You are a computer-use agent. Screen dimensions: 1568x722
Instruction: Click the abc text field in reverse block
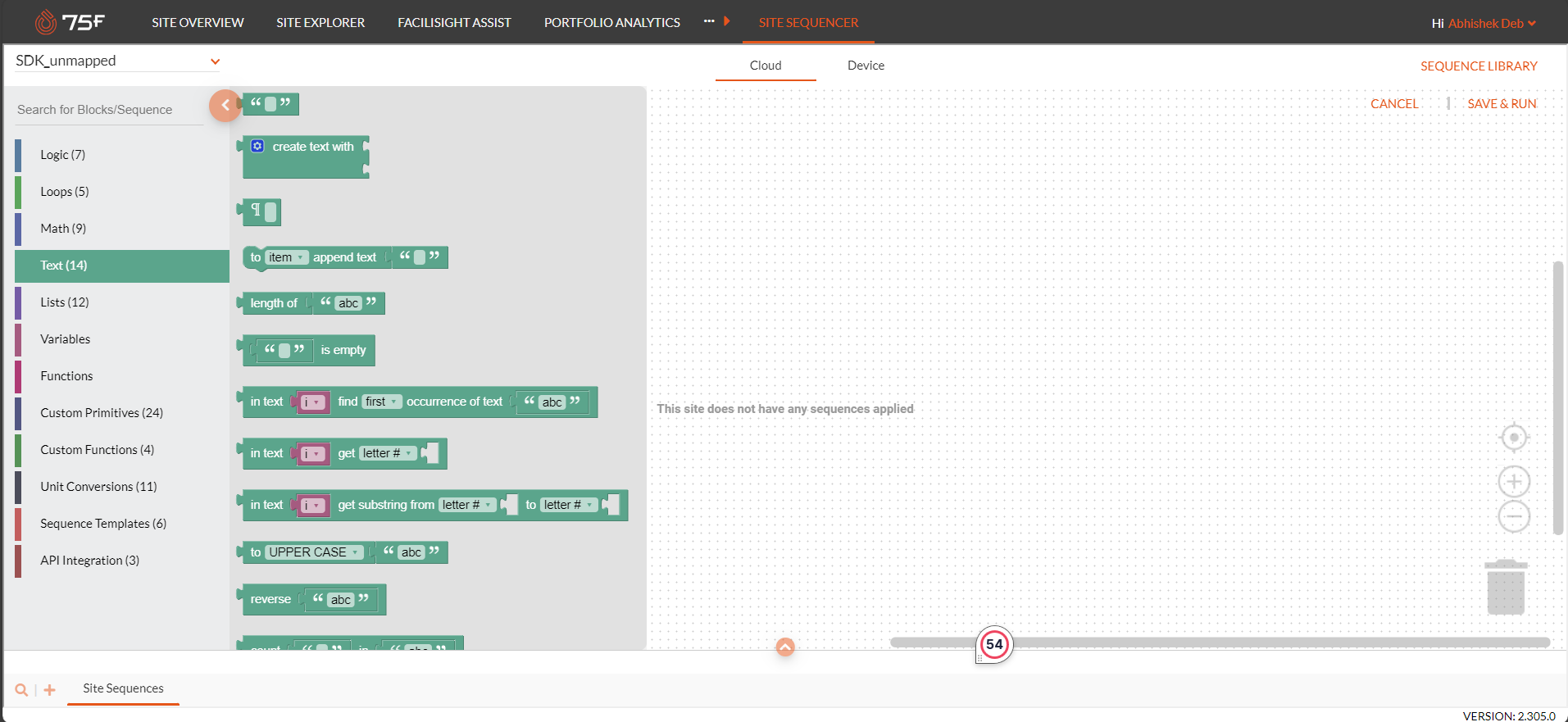(x=341, y=600)
